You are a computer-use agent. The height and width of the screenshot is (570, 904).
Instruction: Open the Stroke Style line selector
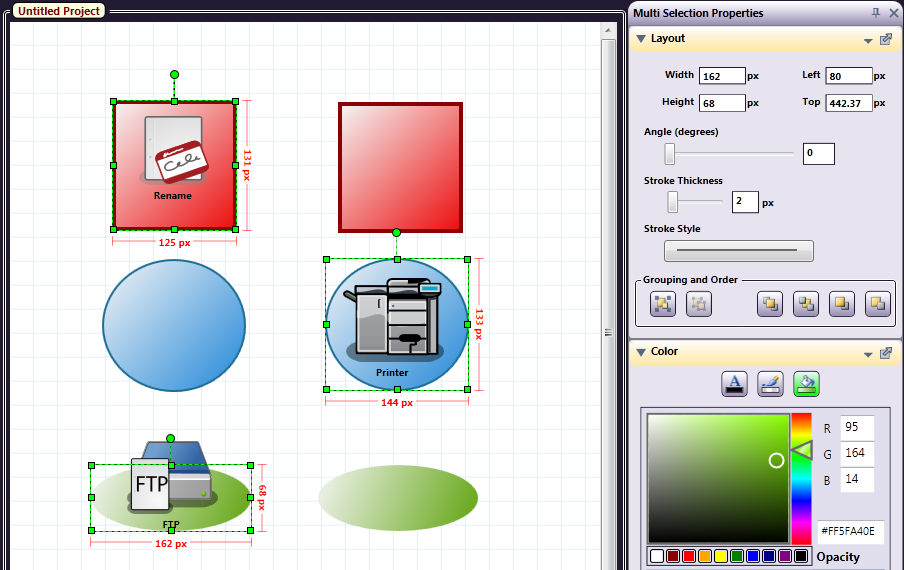(x=739, y=251)
